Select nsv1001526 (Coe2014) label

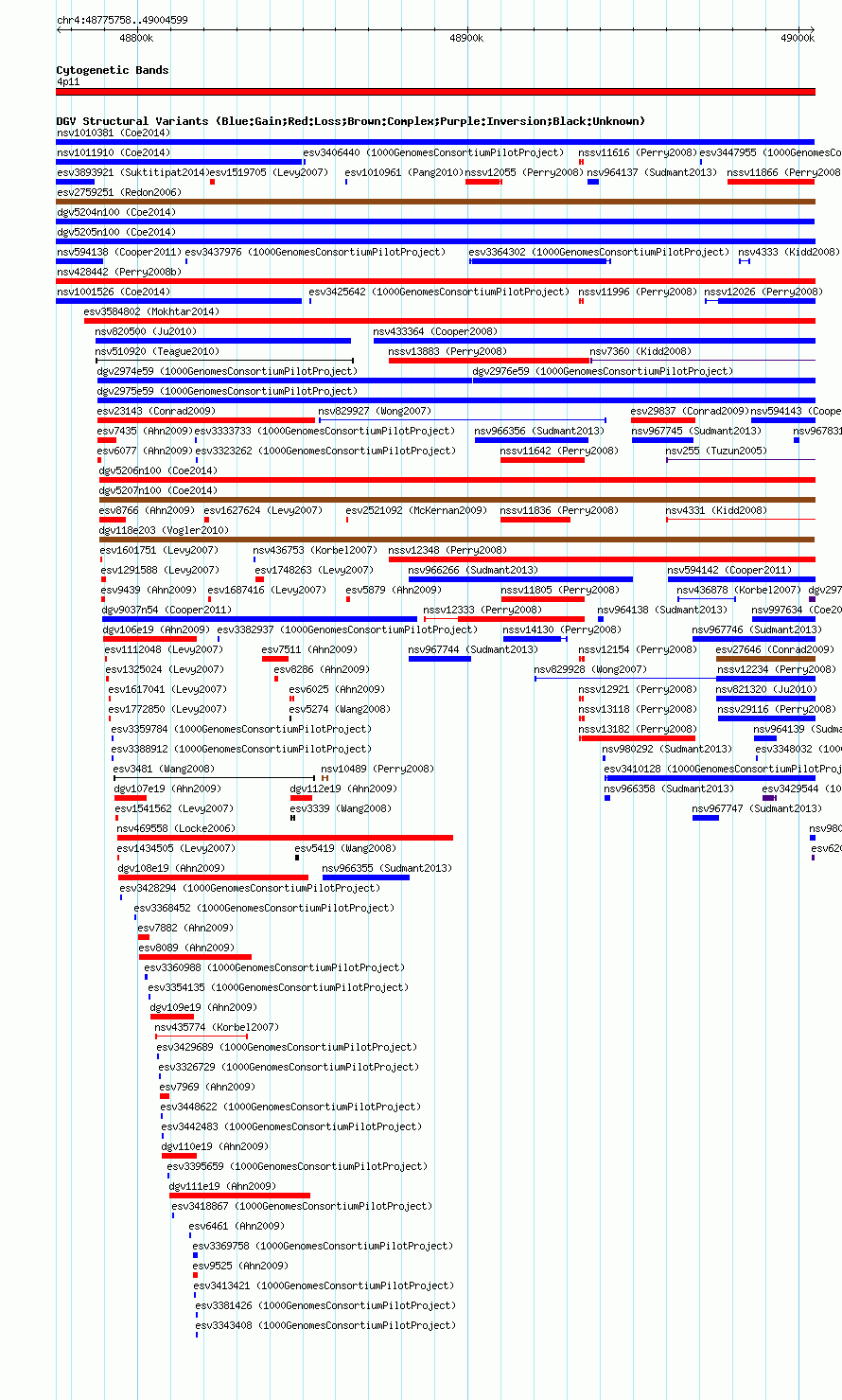(114, 292)
